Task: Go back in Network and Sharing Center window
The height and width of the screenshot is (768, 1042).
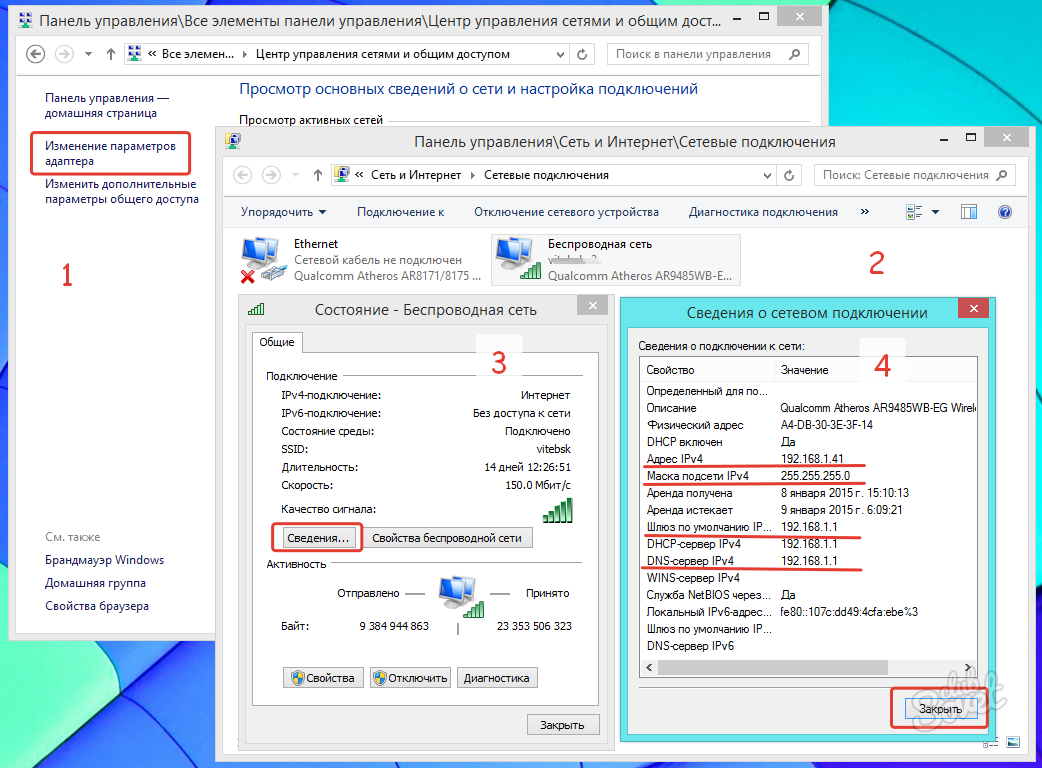Action: click(35, 54)
